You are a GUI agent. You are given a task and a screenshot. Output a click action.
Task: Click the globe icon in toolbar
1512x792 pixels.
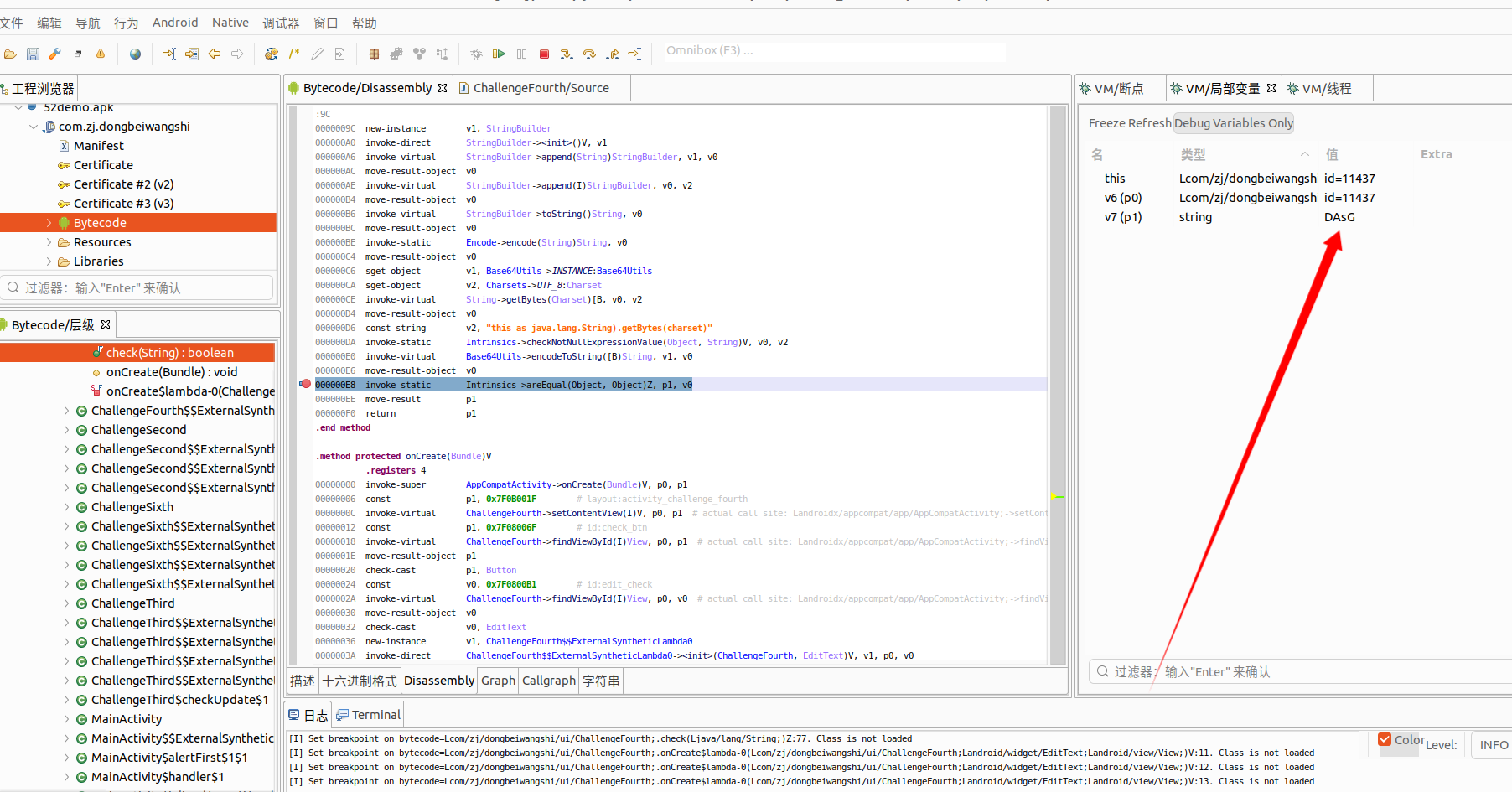pos(135,54)
